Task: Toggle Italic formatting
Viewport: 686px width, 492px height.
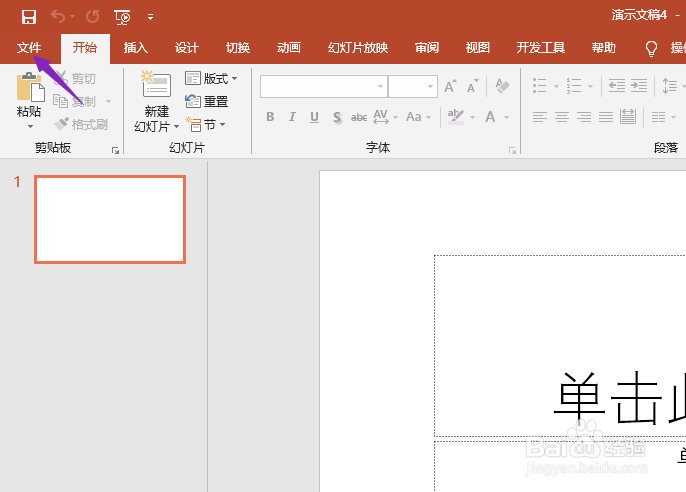Action: [292, 117]
